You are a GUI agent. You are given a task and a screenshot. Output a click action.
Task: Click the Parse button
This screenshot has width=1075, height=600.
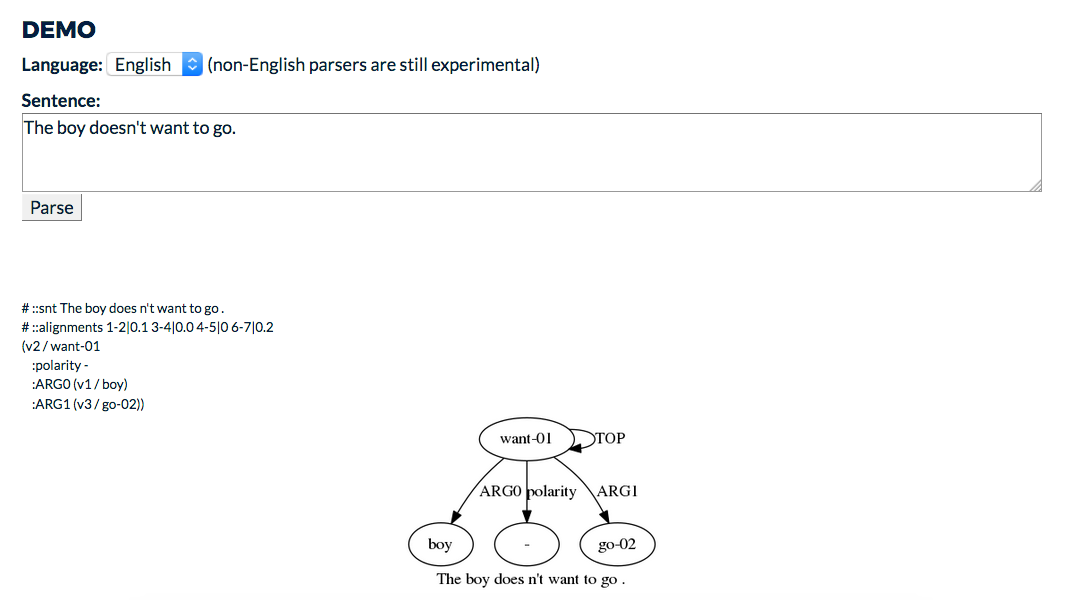pyautogui.click(x=51, y=207)
